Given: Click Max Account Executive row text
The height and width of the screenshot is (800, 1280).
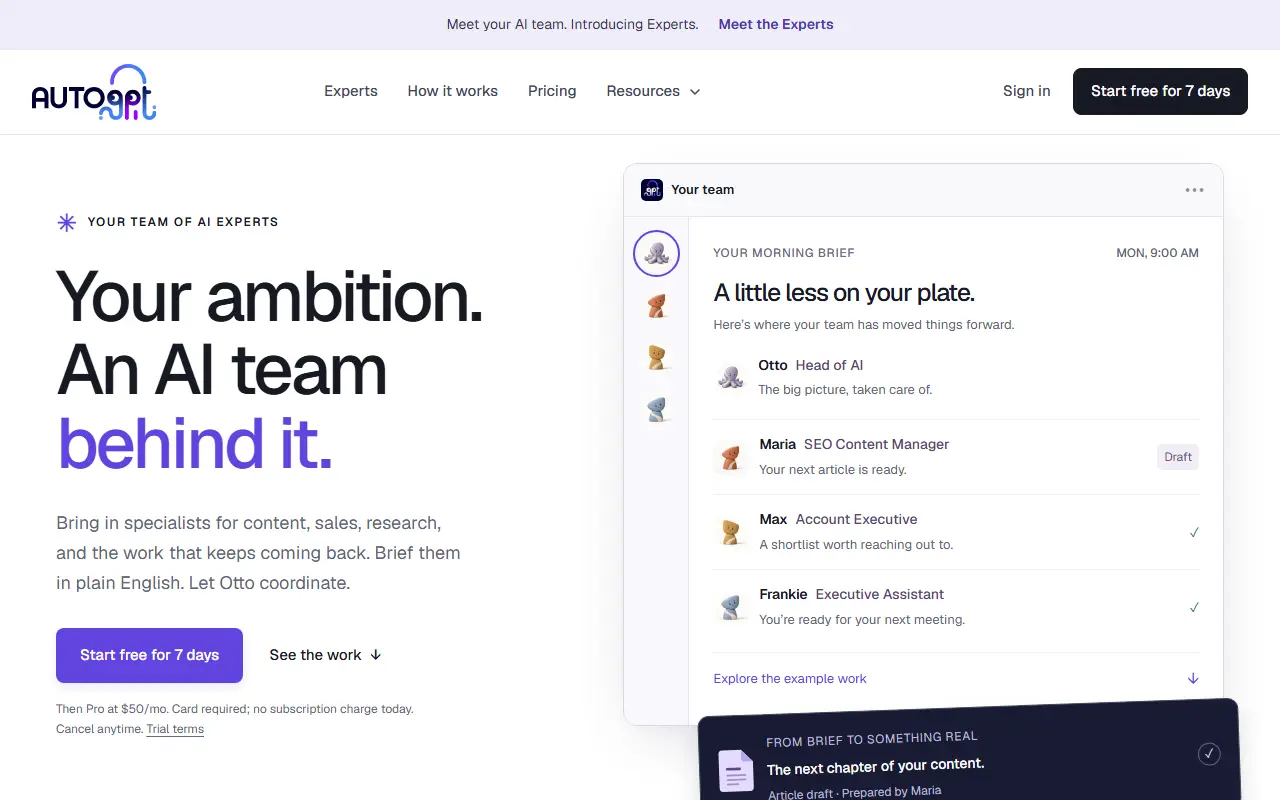Looking at the screenshot, I should click(x=838, y=519).
